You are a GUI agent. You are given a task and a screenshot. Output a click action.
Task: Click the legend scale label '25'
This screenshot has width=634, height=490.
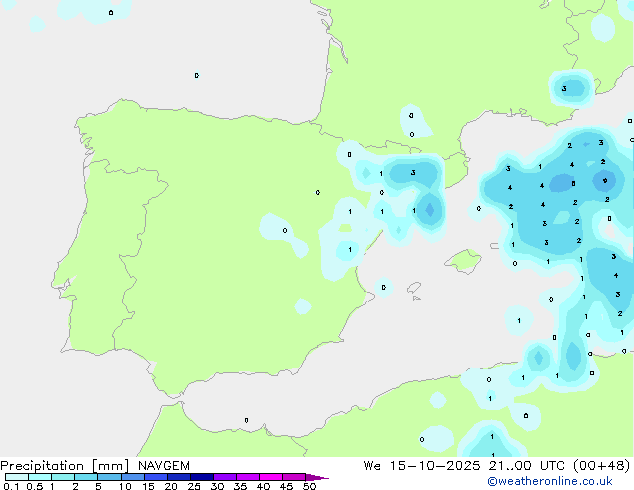point(194,486)
